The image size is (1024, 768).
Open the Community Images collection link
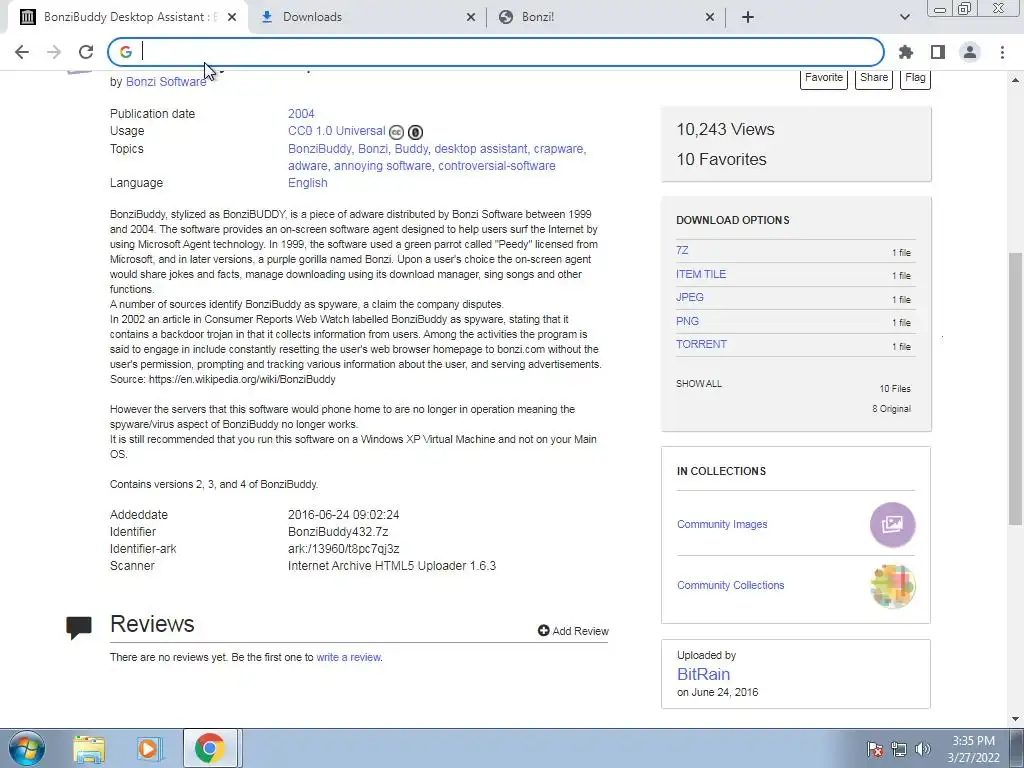point(722,524)
